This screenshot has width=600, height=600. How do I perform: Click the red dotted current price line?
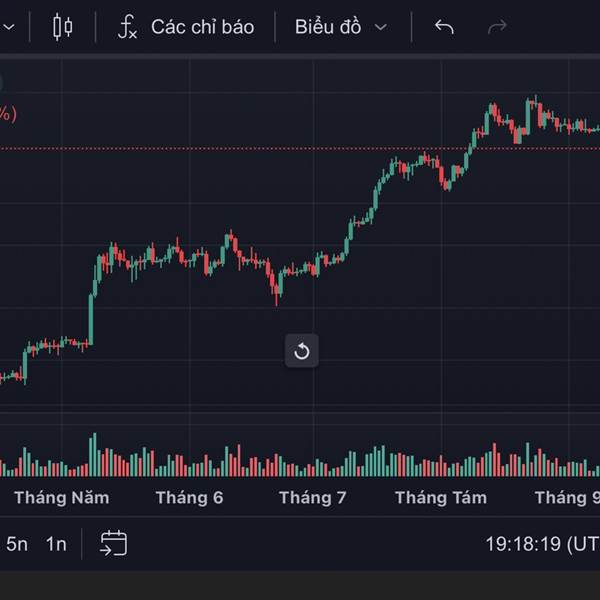pos(250,148)
